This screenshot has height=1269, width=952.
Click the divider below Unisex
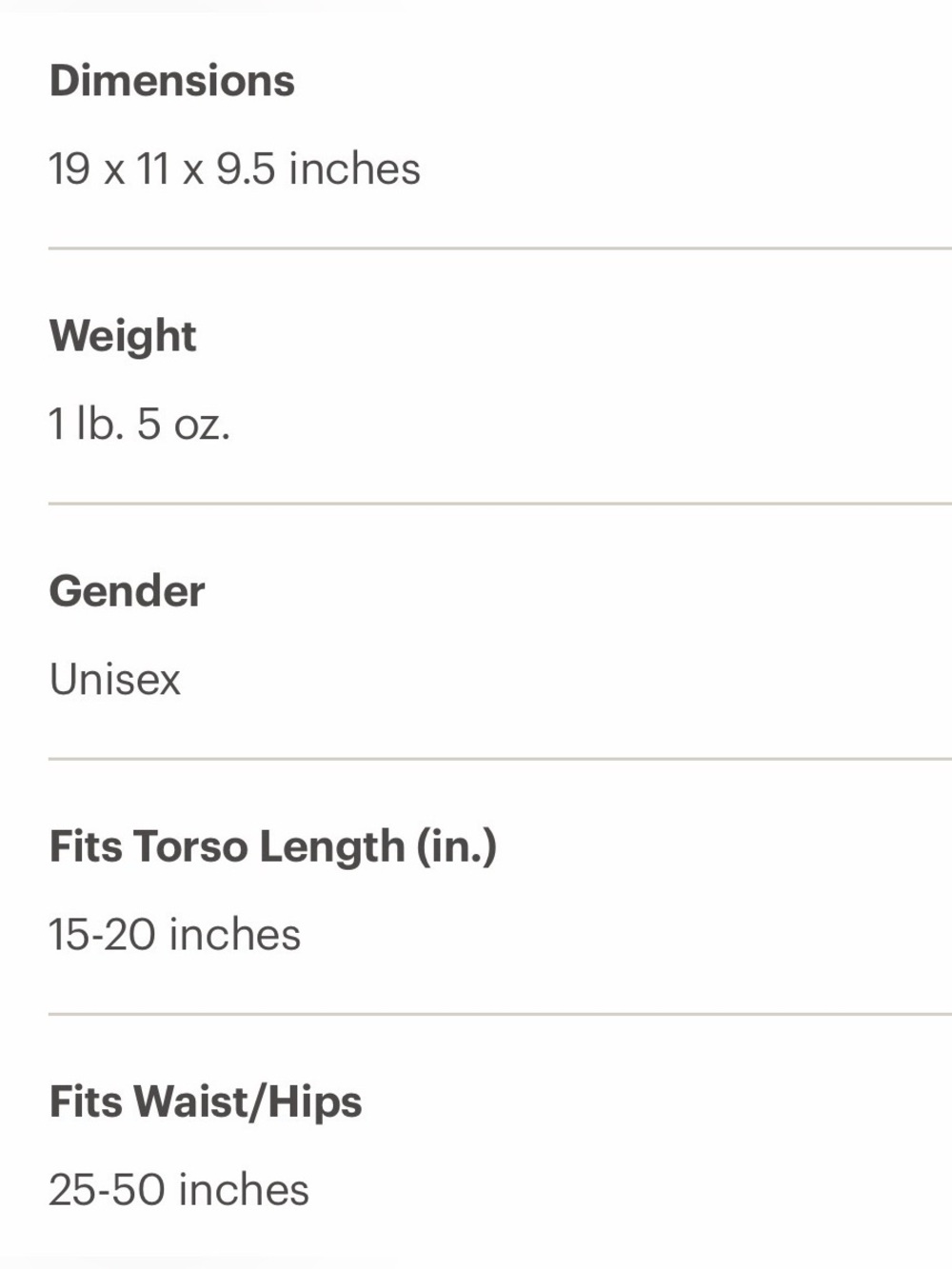pos(500,759)
